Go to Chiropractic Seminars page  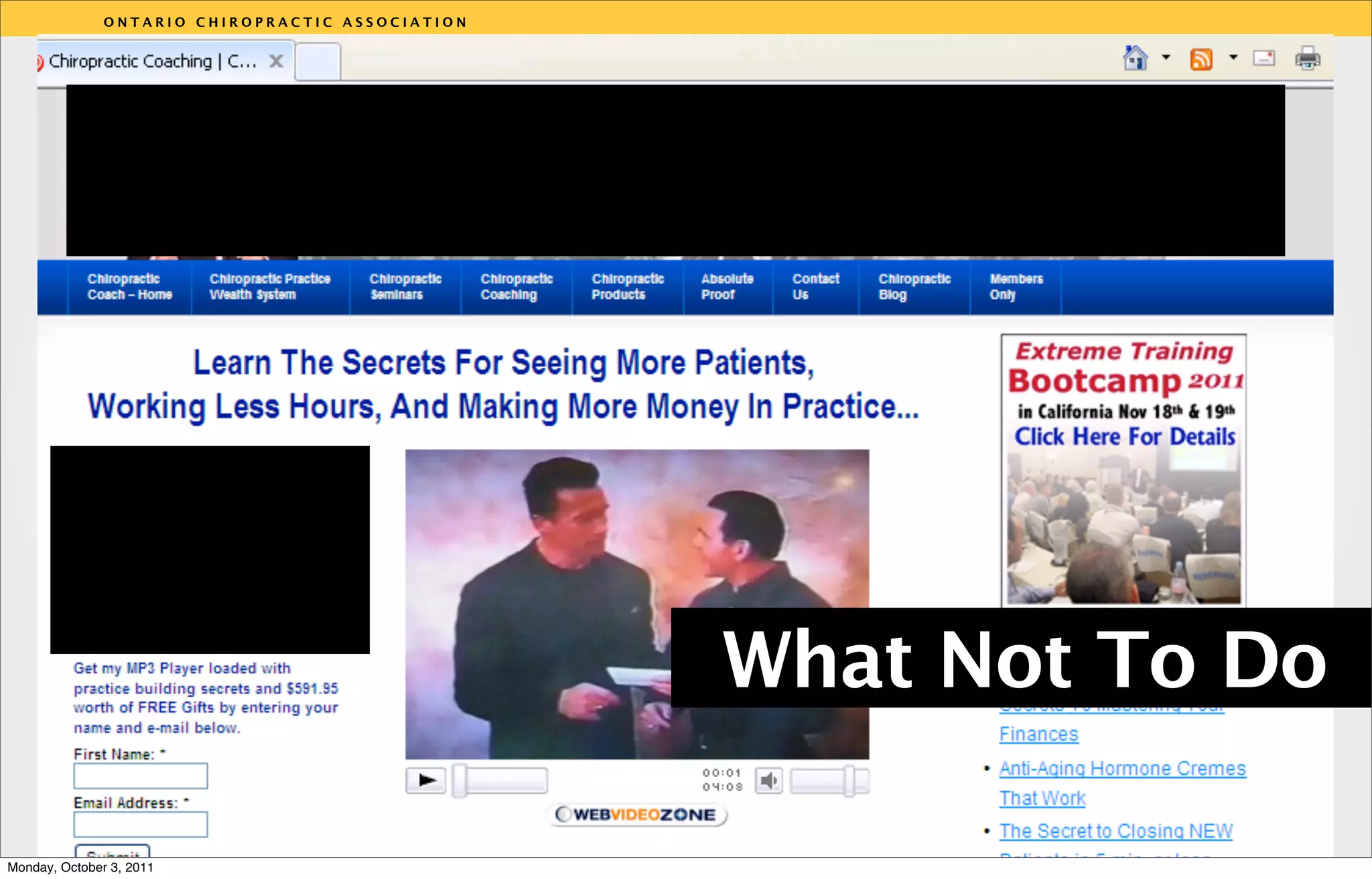tap(405, 287)
